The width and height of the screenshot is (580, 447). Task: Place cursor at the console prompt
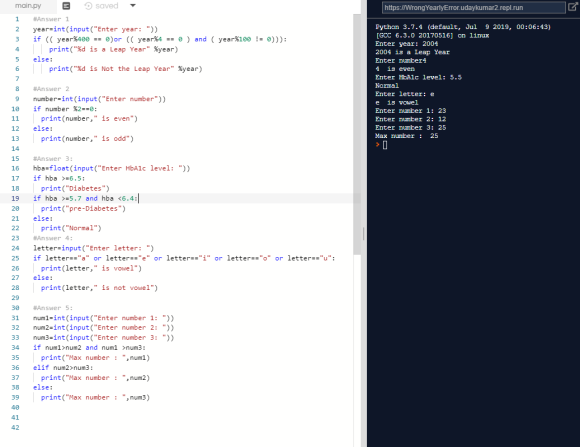[385, 145]
